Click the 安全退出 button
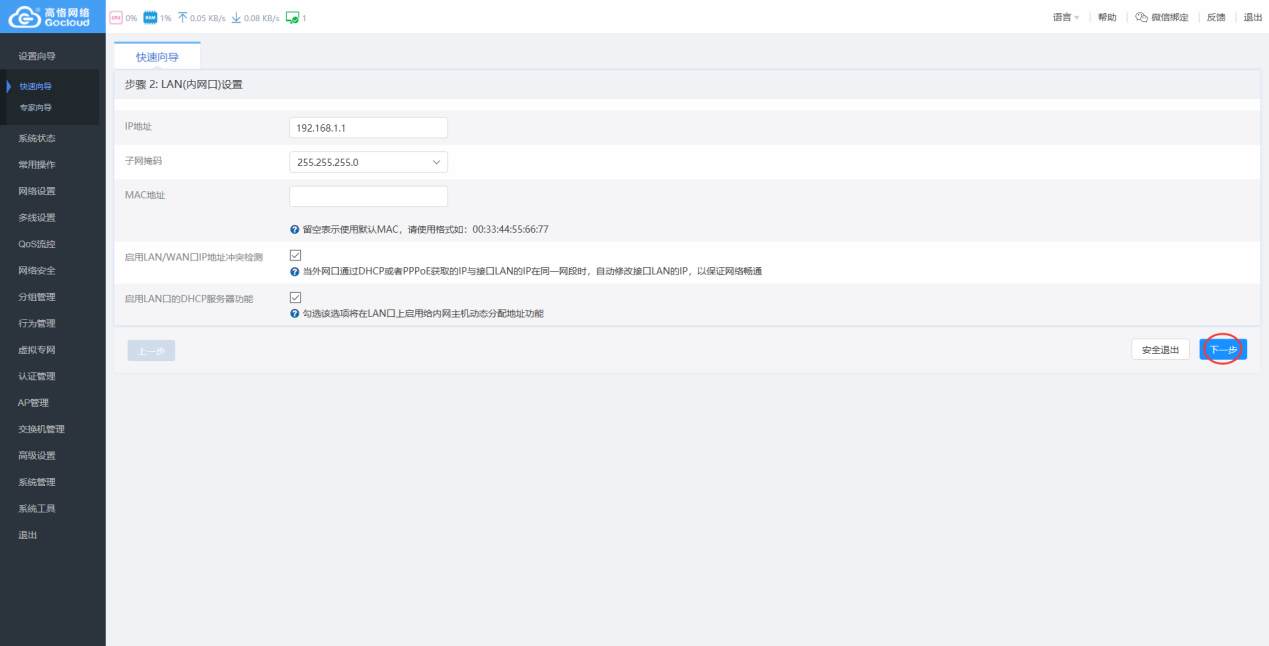This screenshot has height=646, width=1269. click(x=1160, y=350)
